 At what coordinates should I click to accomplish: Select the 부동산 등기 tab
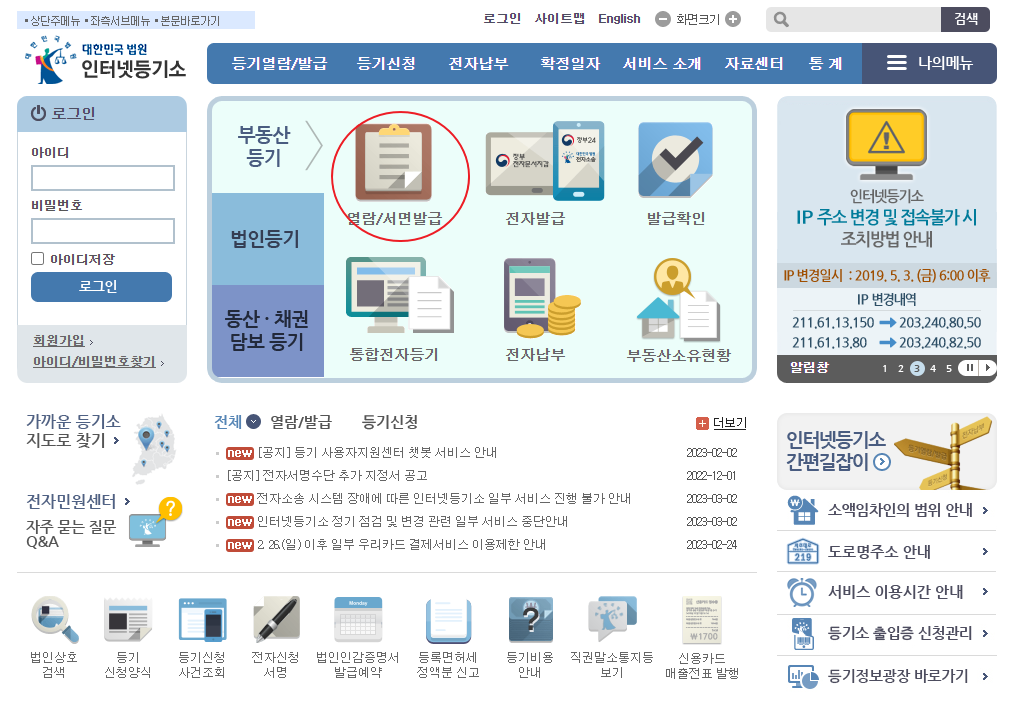tap(267, 146)
